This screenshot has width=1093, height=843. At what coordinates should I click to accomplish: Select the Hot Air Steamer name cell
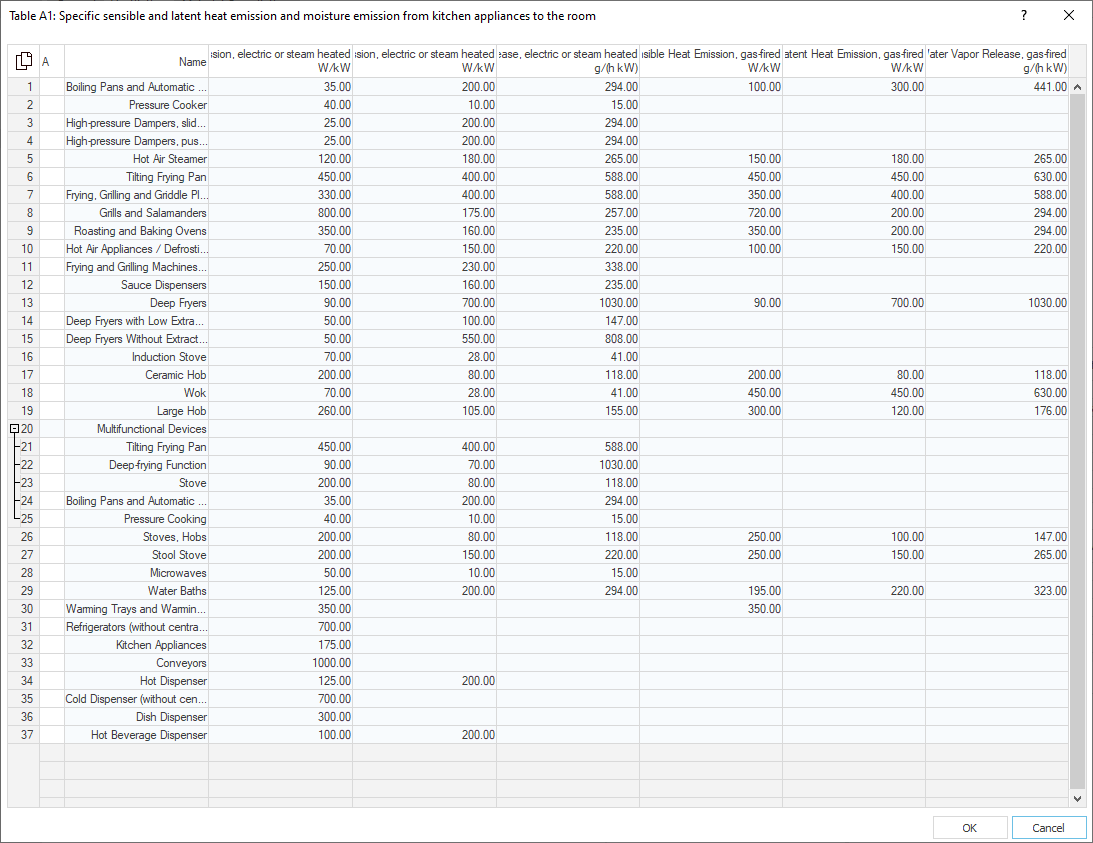(137, 159)
